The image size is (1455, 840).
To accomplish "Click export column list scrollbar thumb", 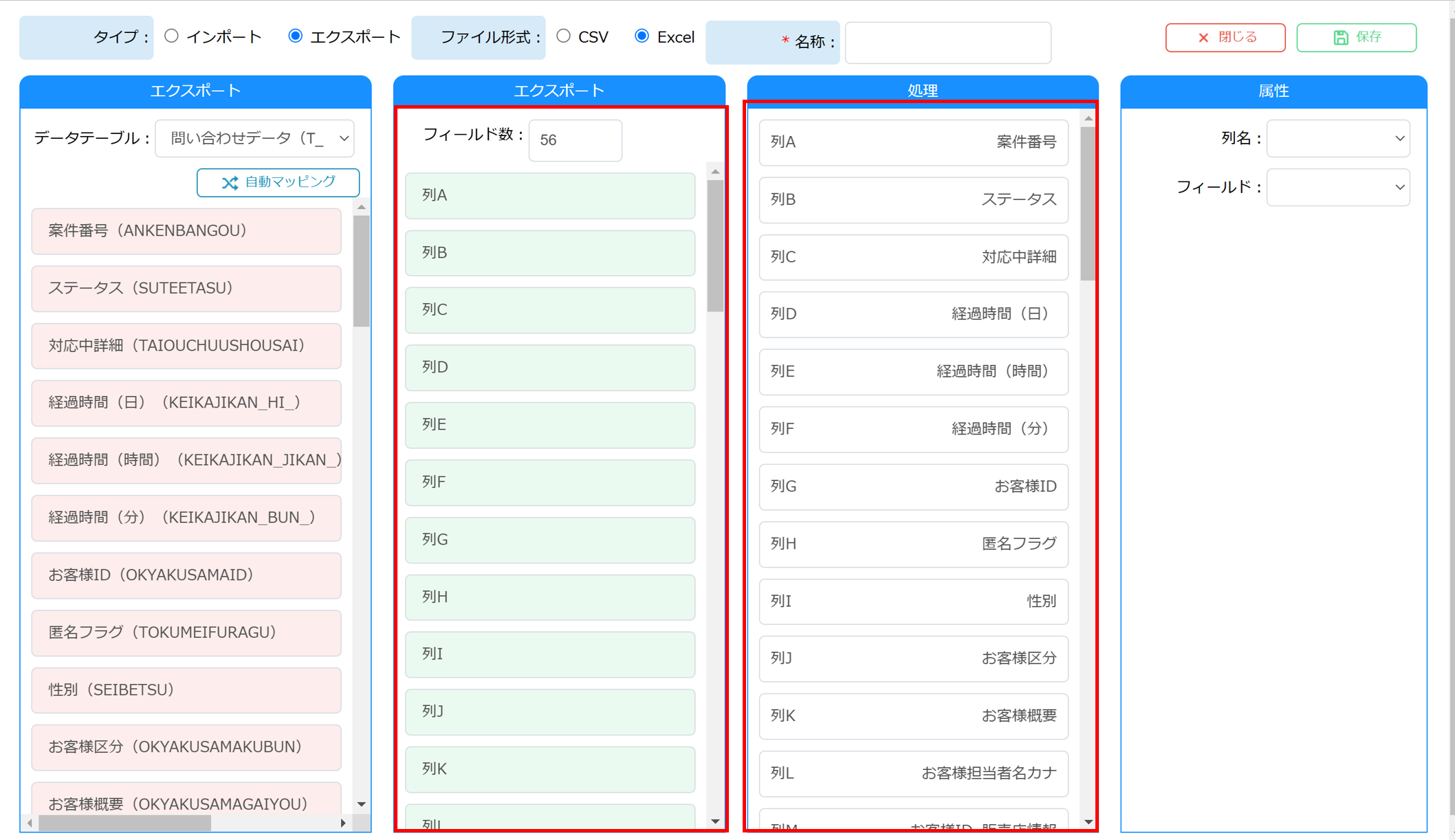I will coord(715,245).
